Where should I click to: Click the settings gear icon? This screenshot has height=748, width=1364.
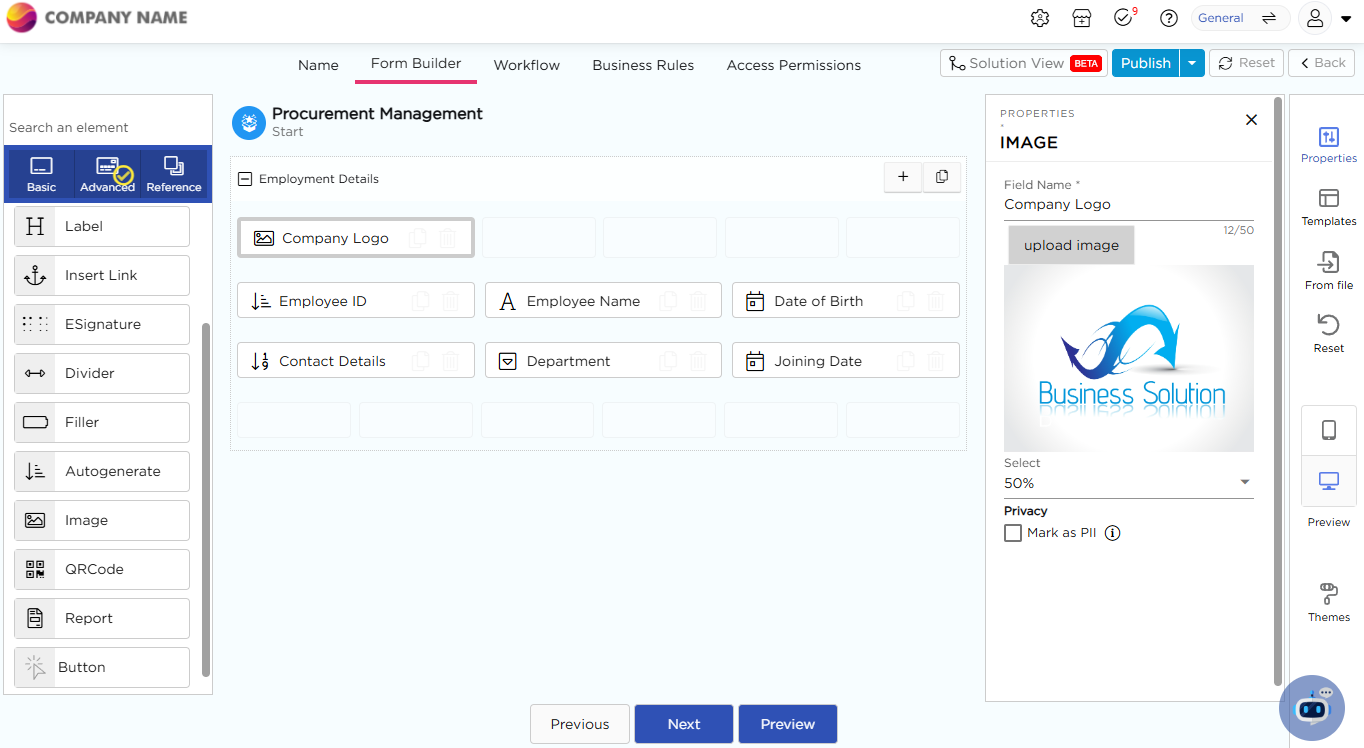point(1040,18)
